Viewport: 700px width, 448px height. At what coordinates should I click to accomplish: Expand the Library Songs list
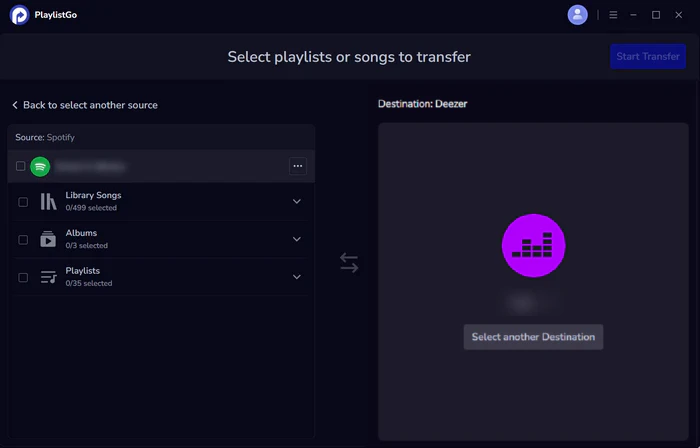(x=296, y=201)
